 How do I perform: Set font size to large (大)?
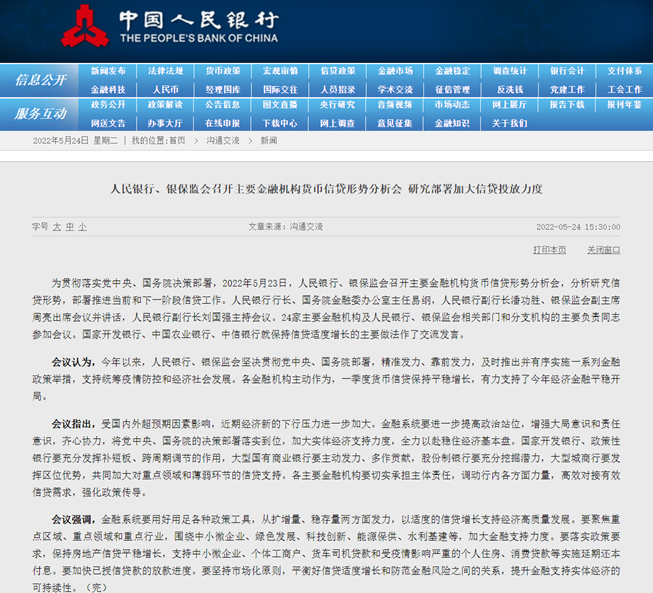(56, 227)
